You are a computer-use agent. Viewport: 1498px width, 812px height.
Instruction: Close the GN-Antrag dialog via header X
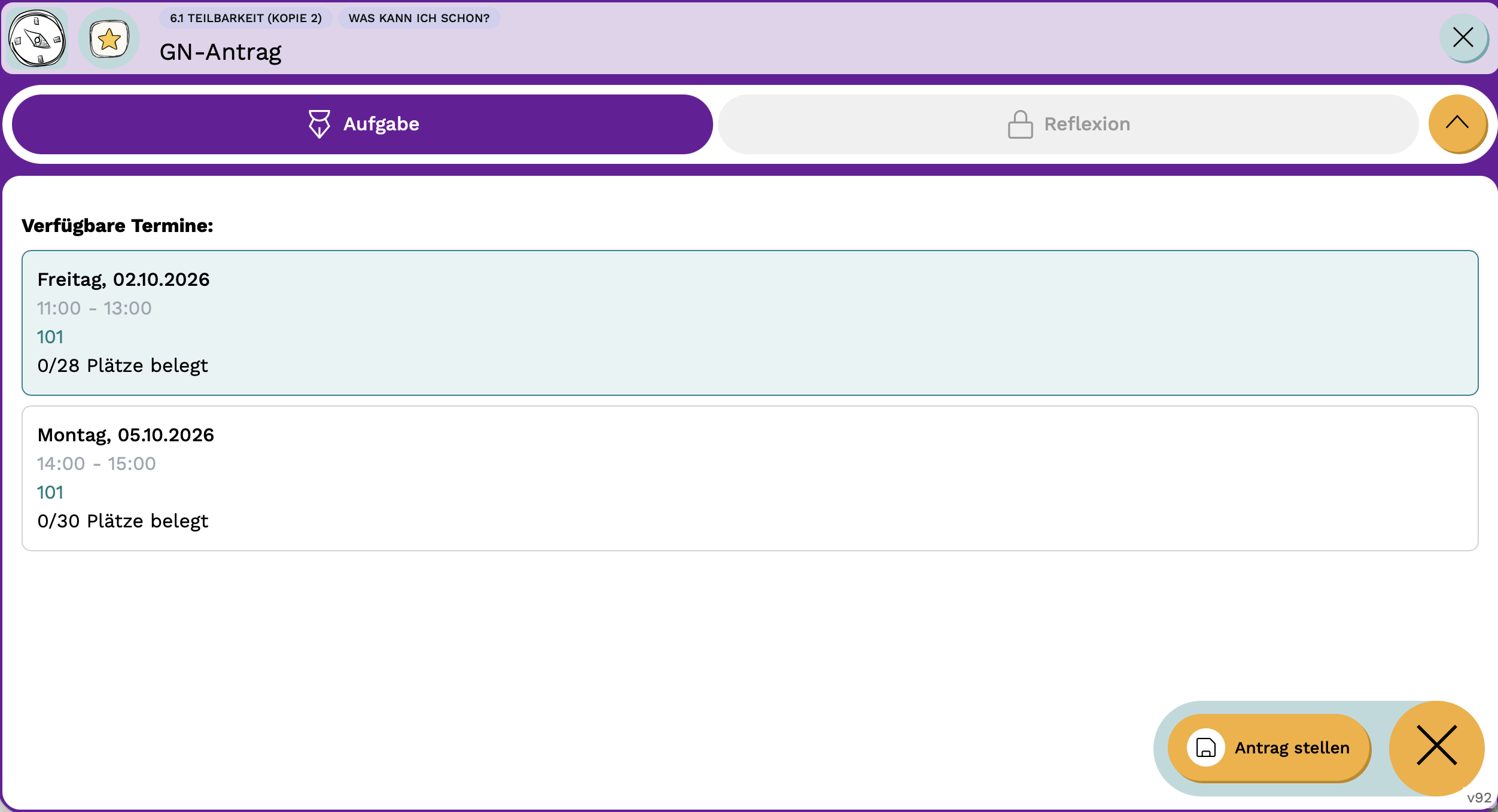[1463, 38]
